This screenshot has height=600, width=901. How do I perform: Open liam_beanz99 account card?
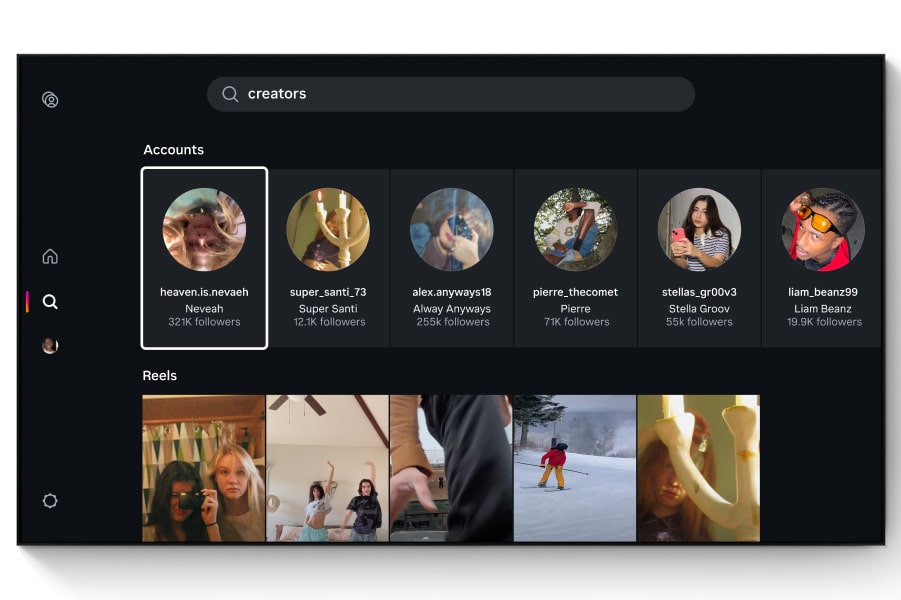click(822, 258)
